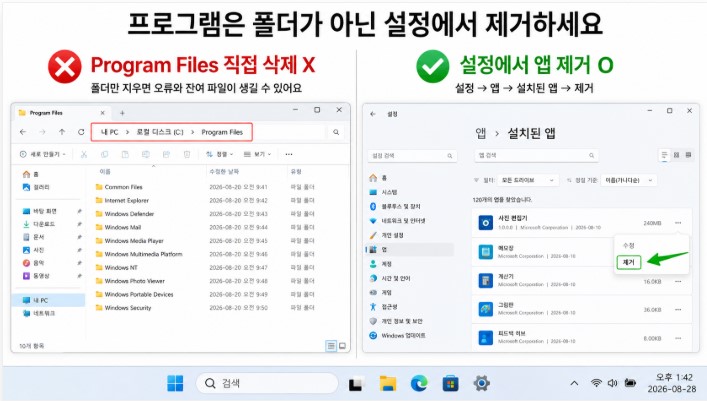Open the 정렬 sort dropdown in Explorer
This screenshot has height=401, width=707.
coord(220,154)
